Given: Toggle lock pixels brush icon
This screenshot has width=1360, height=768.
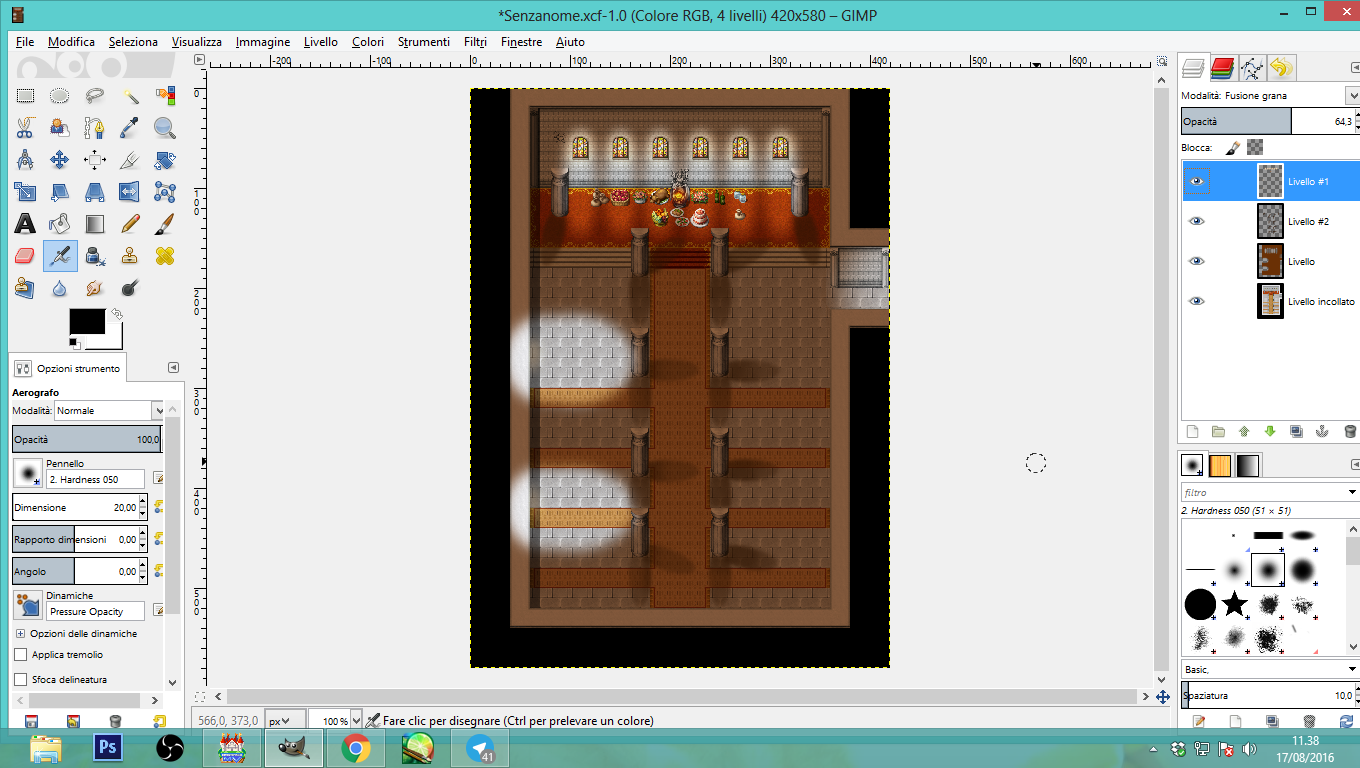Looking at the screenshot, I should coord(1233,147).
